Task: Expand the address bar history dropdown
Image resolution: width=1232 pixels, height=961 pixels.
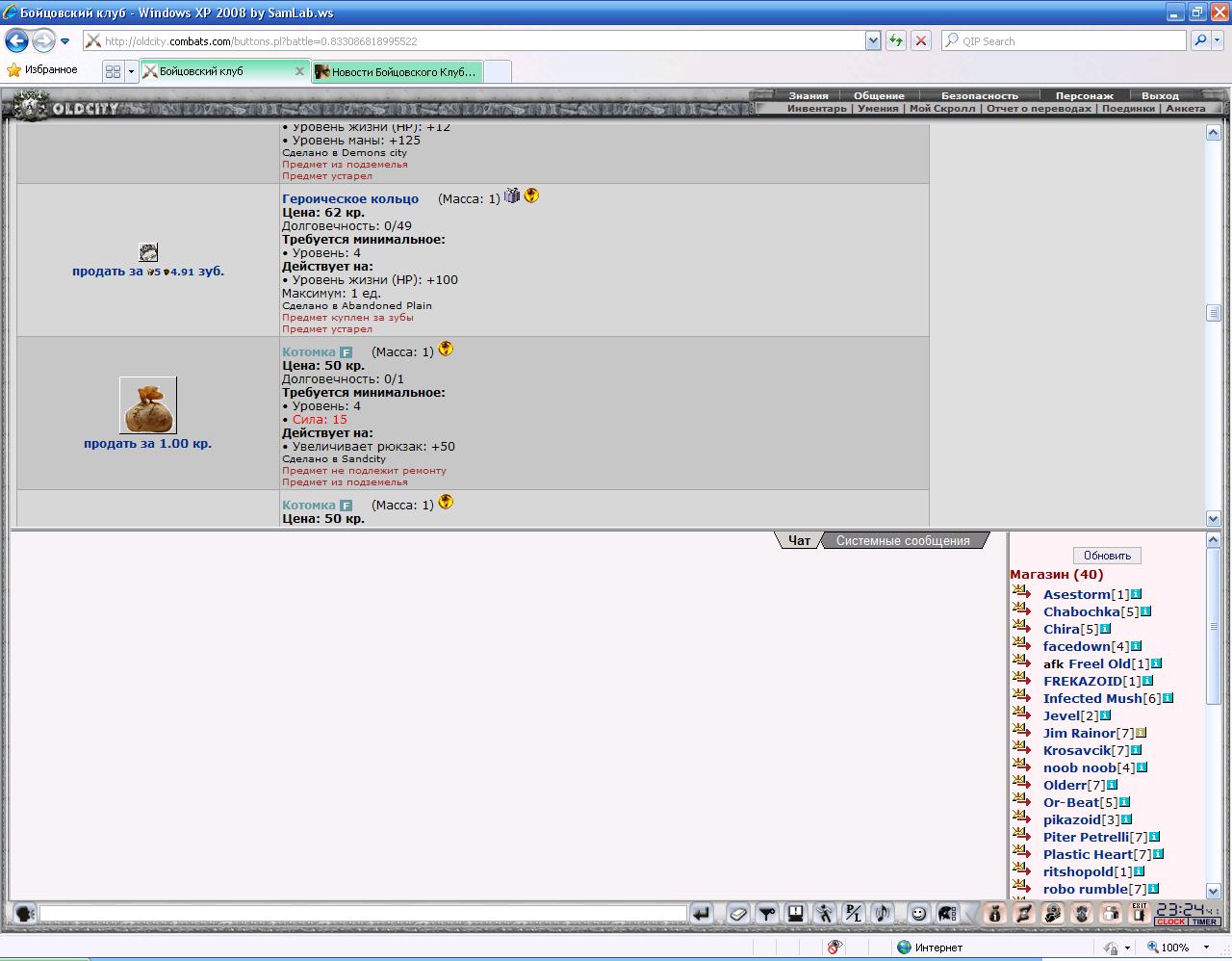Action: (x=873, y=40)
